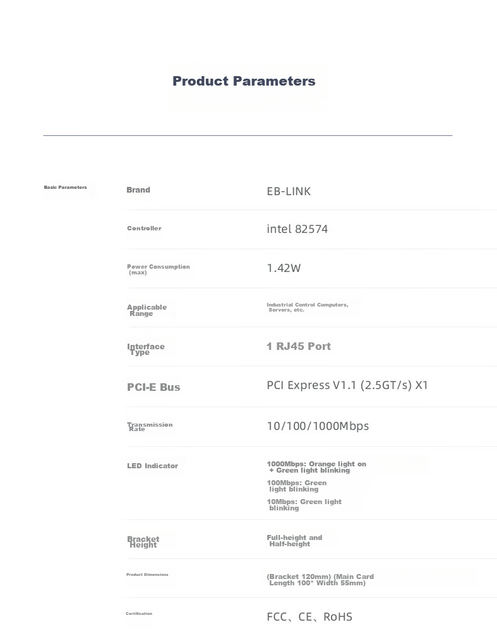Screen dimensions: 497x630
Task: Select the 1 RJ45 Port value
Action: pyautogui.click(x=299, y=346)
